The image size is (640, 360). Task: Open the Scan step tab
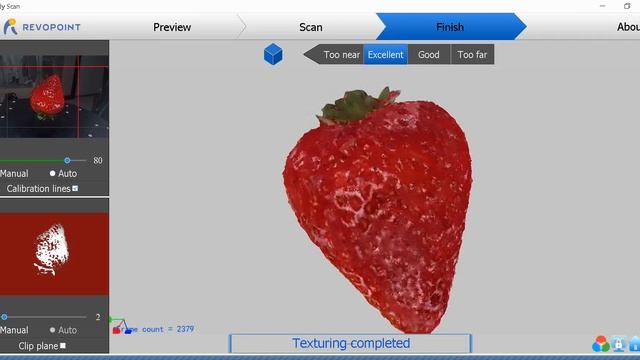pos(311,27)
